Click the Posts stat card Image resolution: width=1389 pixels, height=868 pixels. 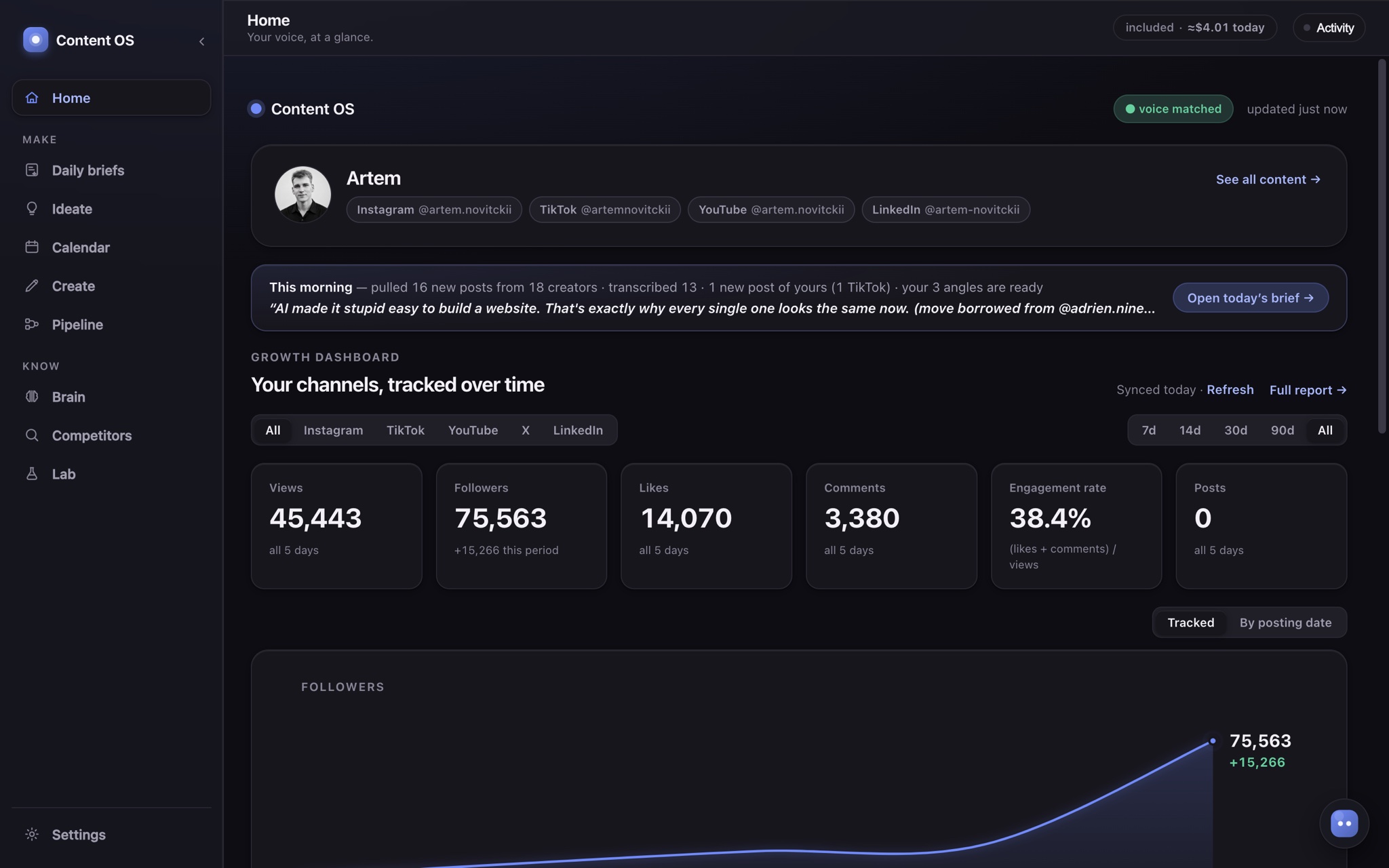[x=1261, y=526]
